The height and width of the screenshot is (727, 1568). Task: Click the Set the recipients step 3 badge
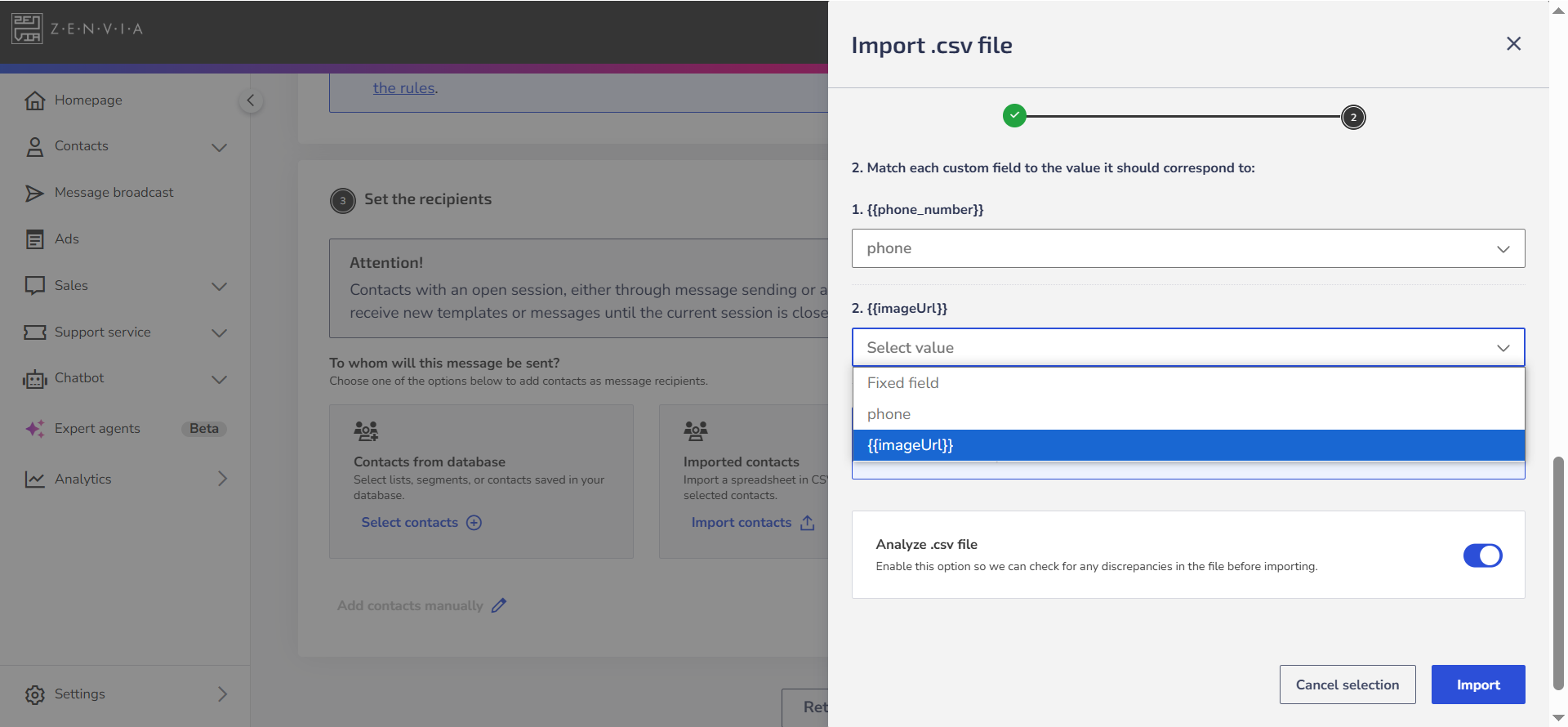343,200
